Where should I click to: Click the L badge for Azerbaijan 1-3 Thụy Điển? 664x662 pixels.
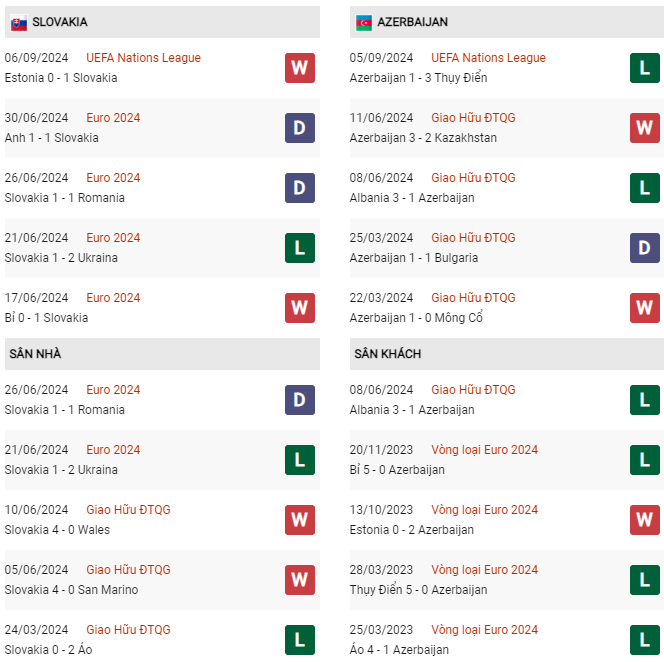(645, 68)
